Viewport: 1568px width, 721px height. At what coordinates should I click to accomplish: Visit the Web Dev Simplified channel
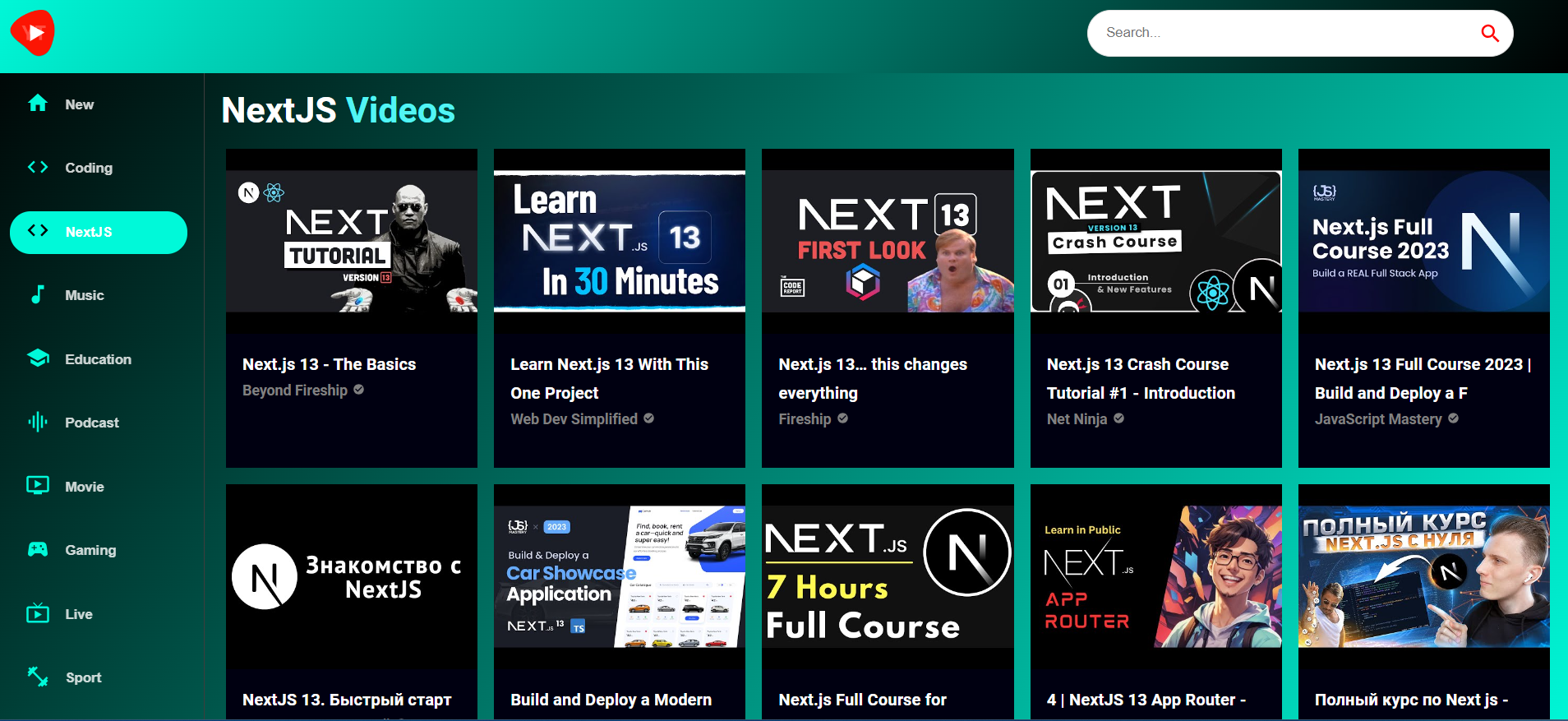[574, 419]
